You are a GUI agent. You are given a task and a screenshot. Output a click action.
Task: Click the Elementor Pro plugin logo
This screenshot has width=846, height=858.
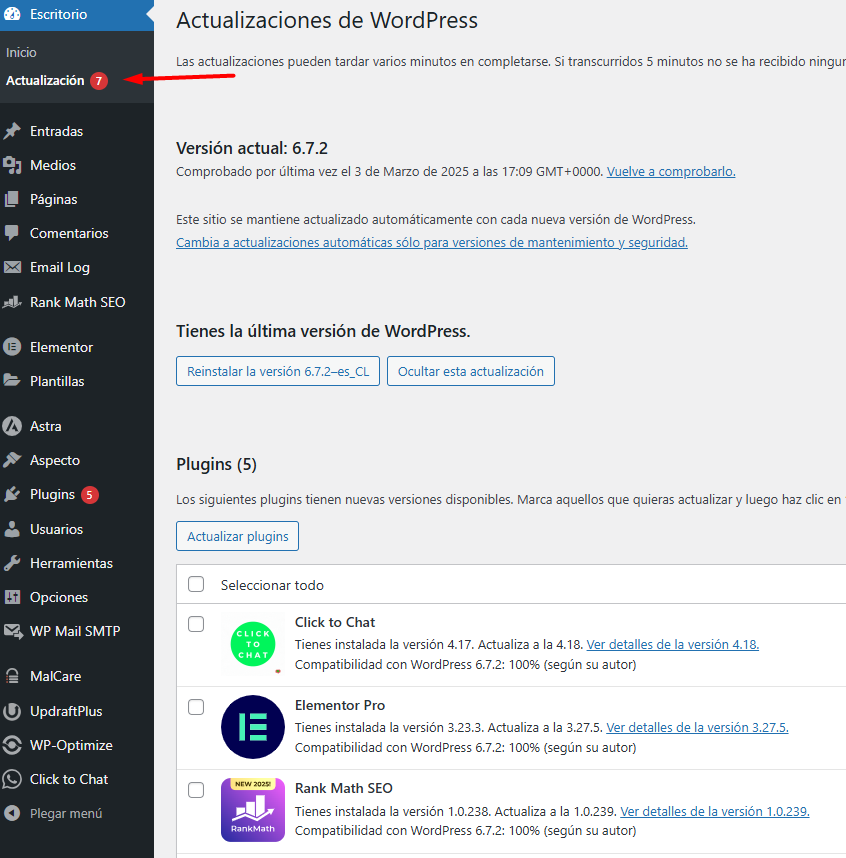(x=253, y=727)
